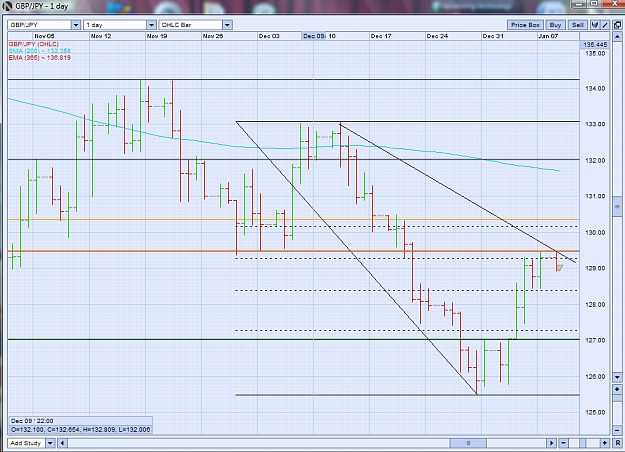Click the vertical scale down arrow
The width and height of the screenshot is (625, 452).
pos(617,377)
